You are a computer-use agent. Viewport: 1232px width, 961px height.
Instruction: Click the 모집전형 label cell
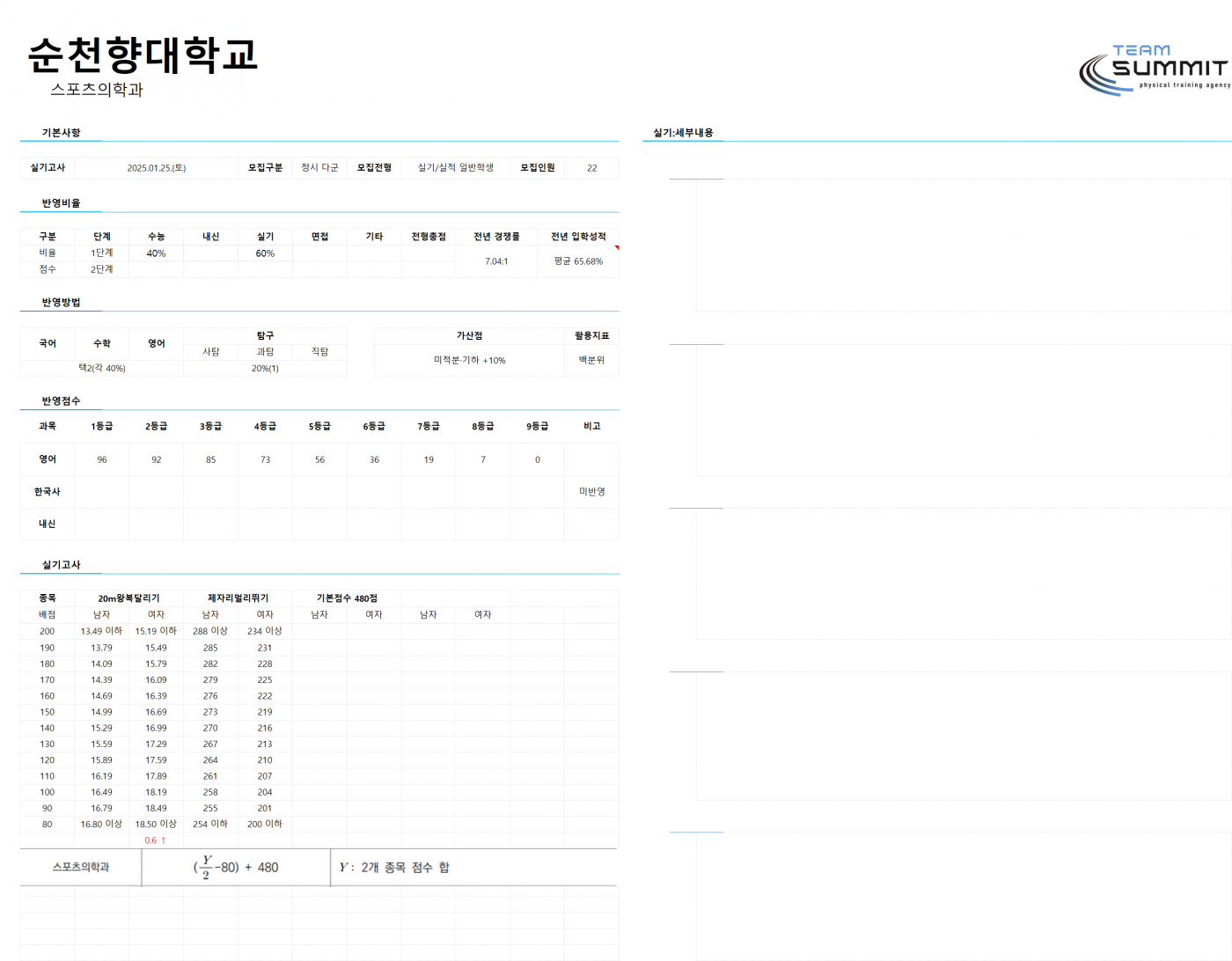coord(374,168)
